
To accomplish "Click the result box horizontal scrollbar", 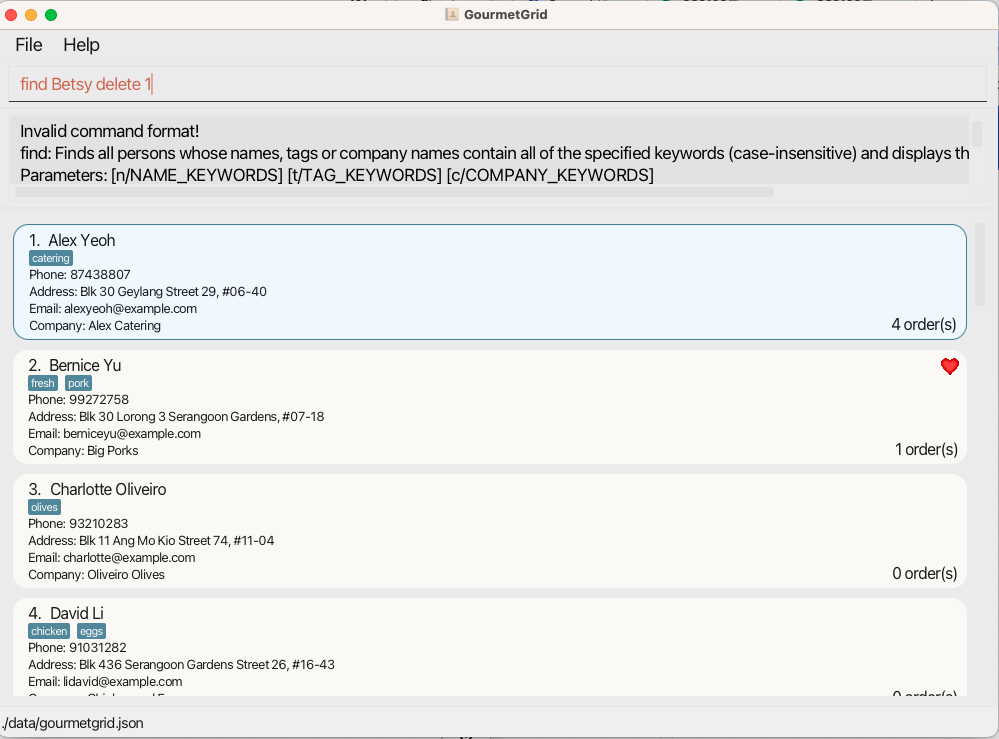I will click(394, 192).
